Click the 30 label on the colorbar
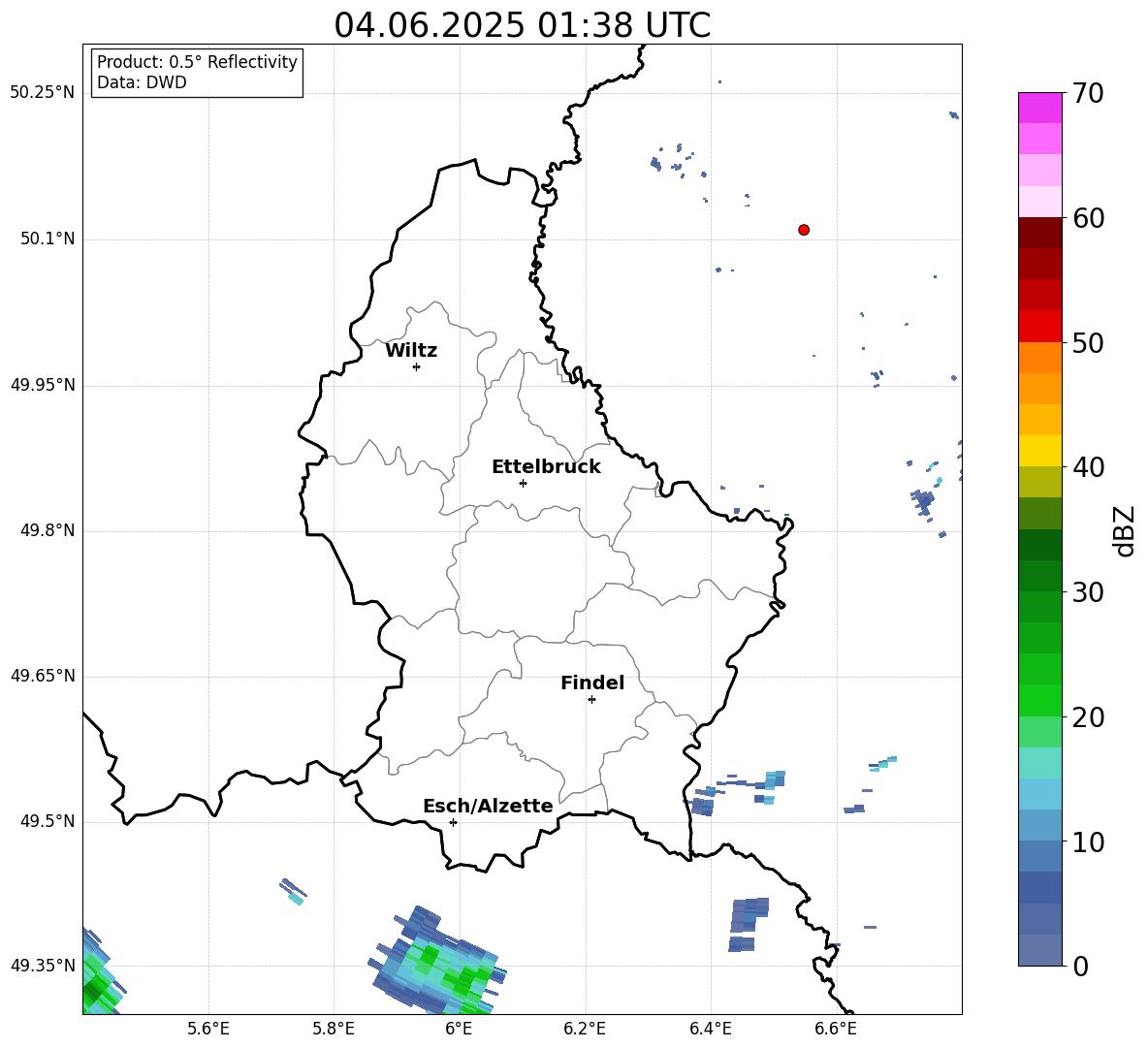 [1088, 591]
